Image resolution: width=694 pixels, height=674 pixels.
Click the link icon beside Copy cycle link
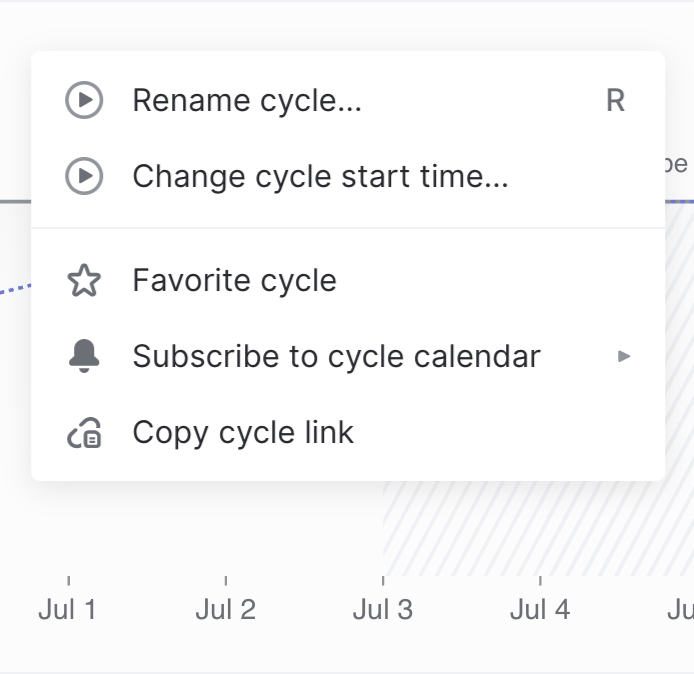[x=84, y=433]
